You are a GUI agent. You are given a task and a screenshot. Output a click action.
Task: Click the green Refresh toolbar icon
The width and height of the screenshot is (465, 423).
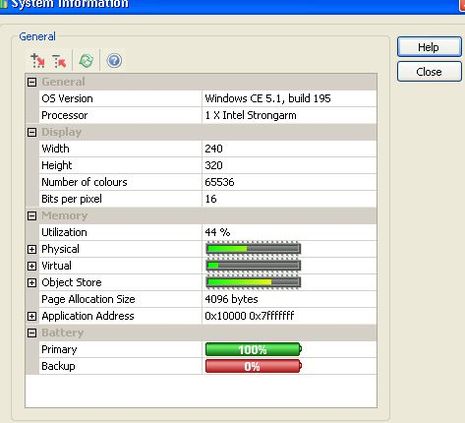[86, 61]
